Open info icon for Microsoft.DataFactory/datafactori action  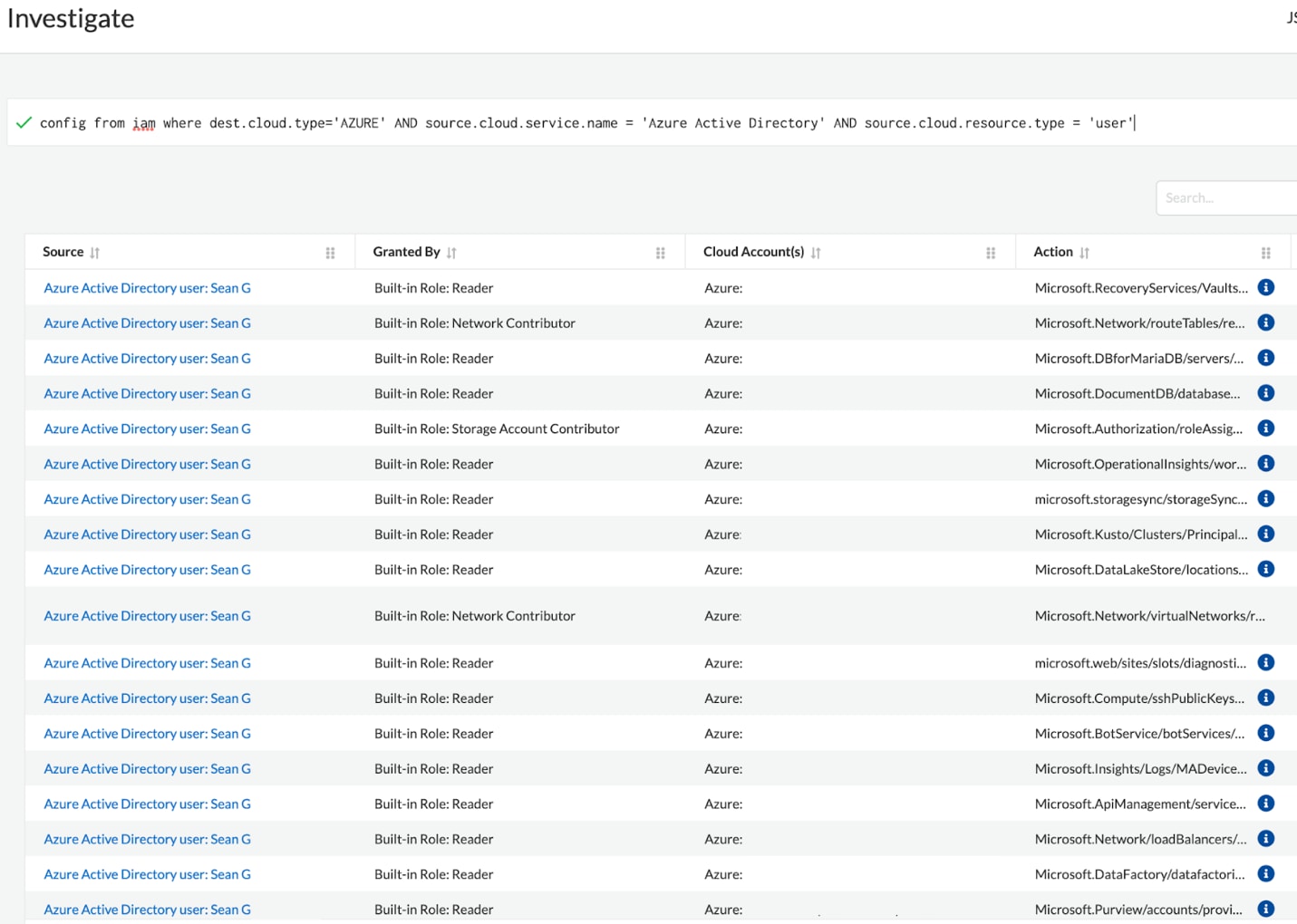pyautogui.click(x=1266, y=874)
